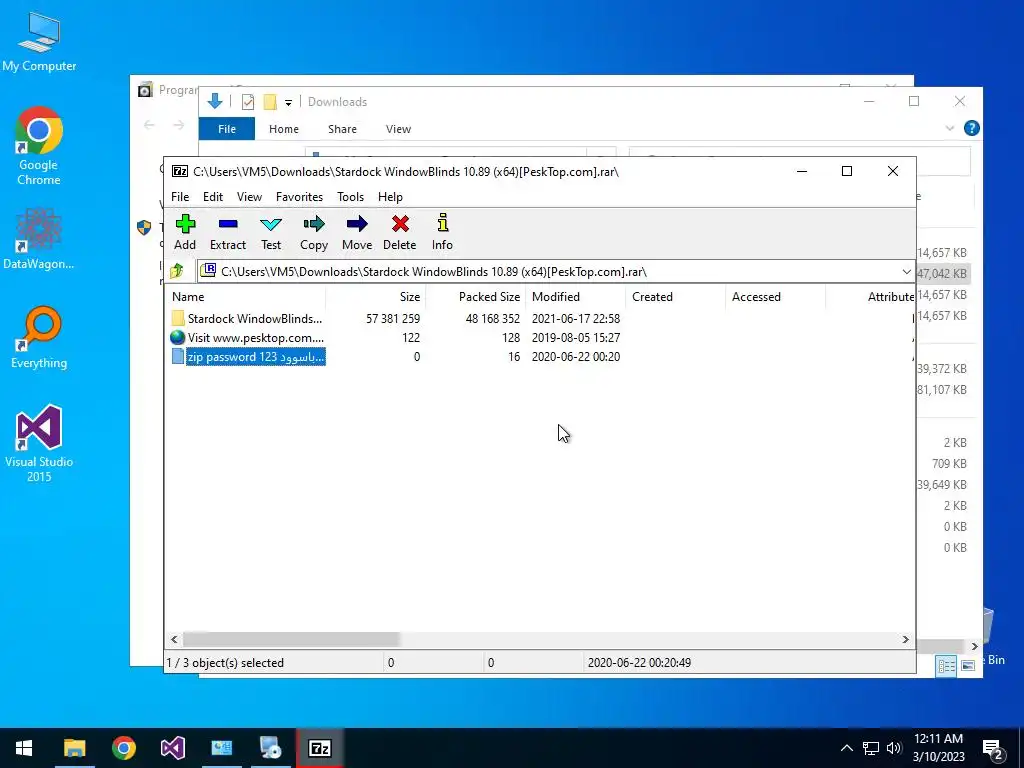This screenshot has width=1024, height=768.
Task: Open the DataWagon desktop shortcut
Action: [x=39, y=238]
